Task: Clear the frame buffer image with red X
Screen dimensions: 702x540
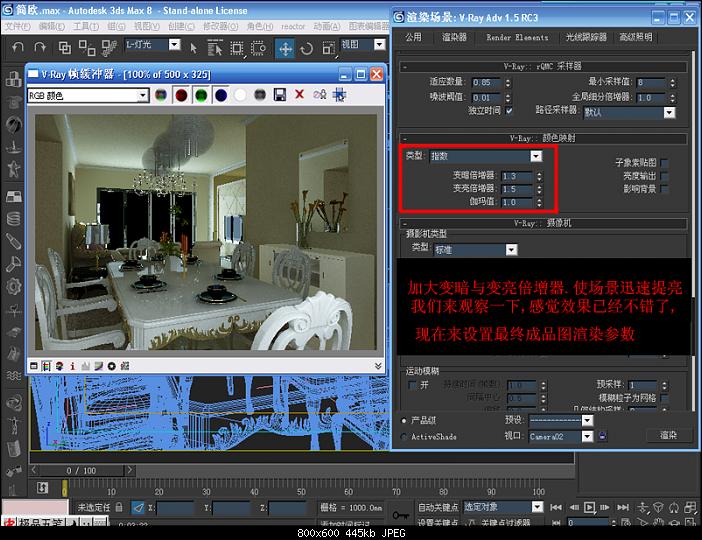Action: [300, 94]
